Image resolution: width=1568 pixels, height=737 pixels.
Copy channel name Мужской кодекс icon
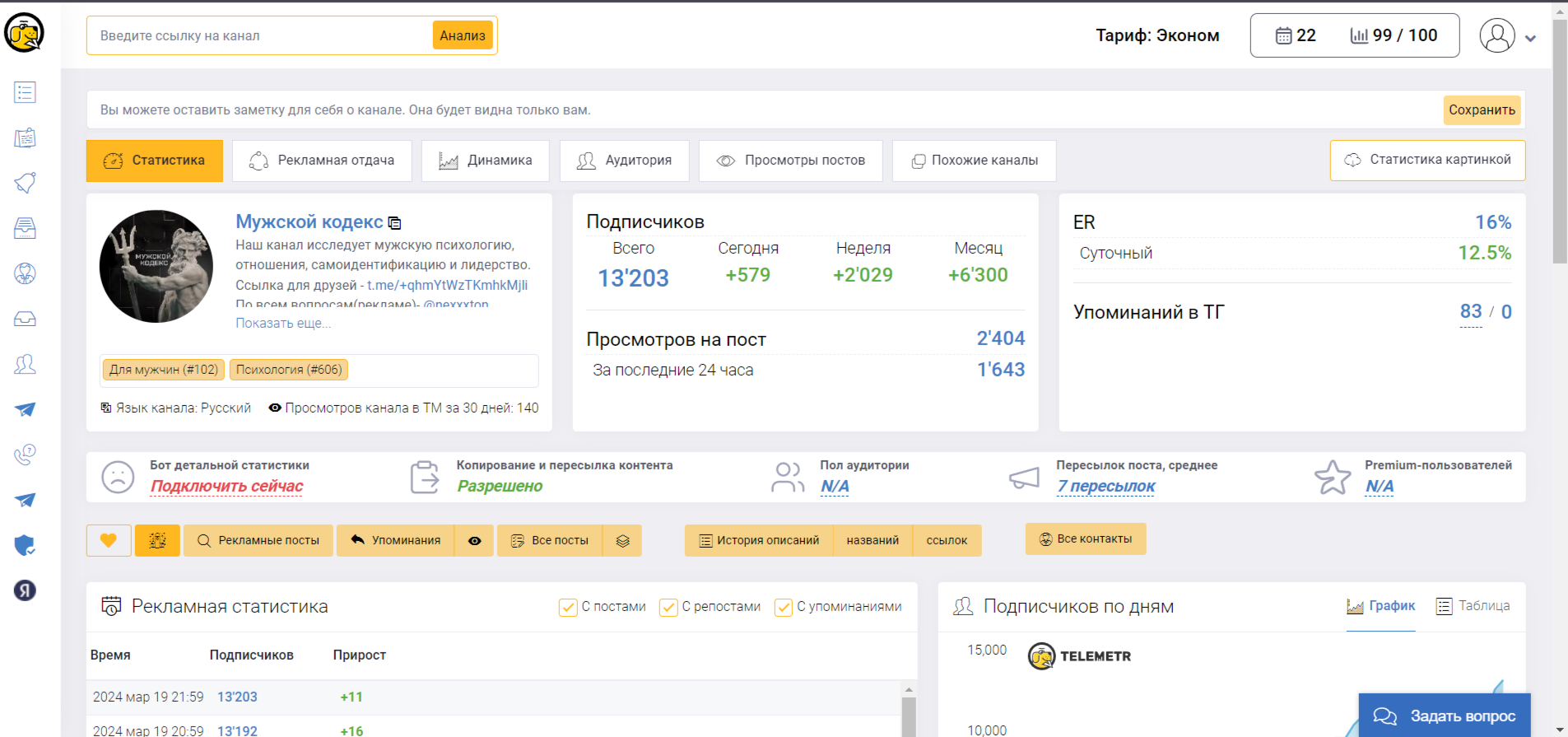[x=395, y=223]
